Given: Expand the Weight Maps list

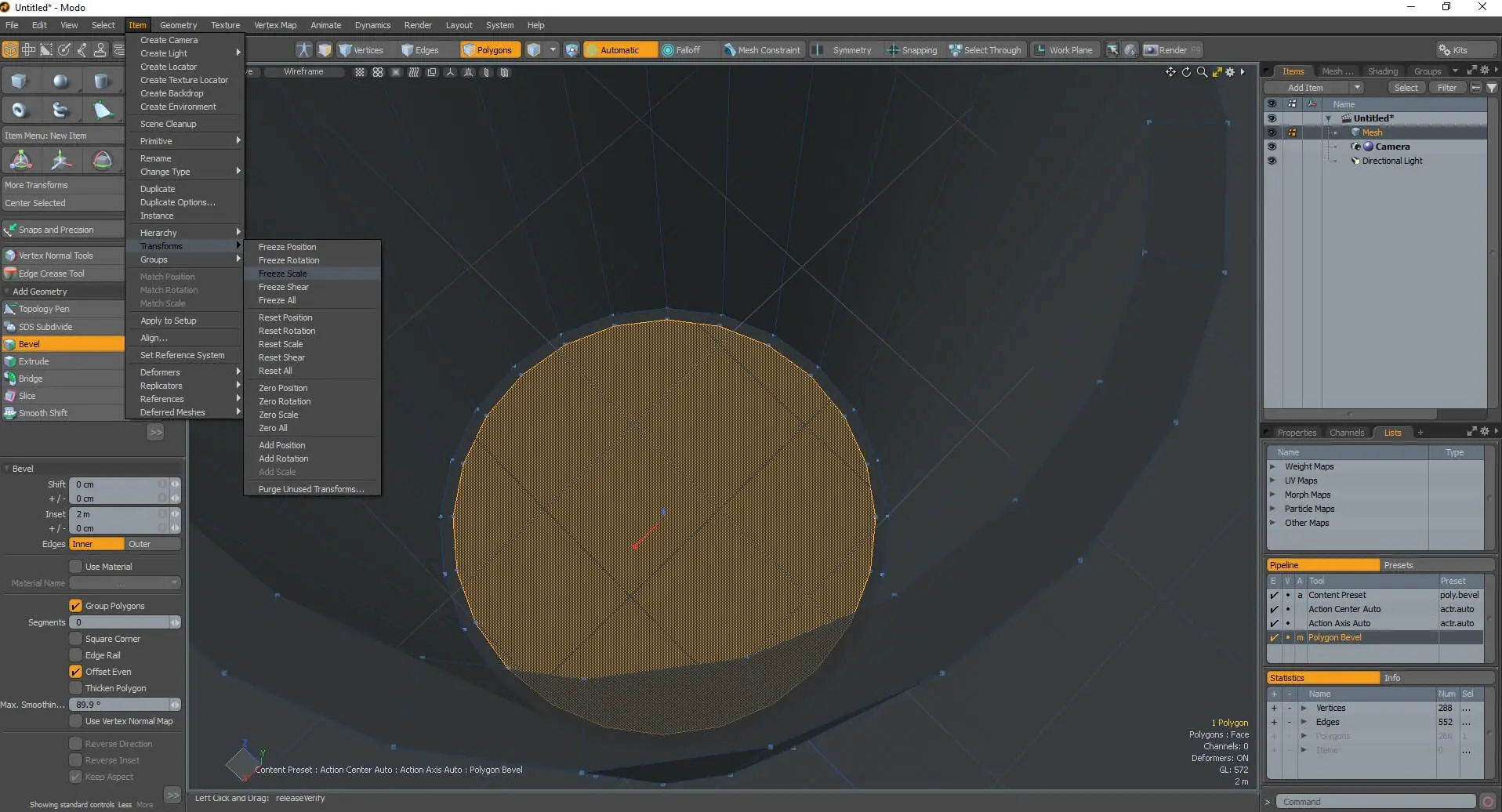Looking at the screenshot, I should point(1273,466).
